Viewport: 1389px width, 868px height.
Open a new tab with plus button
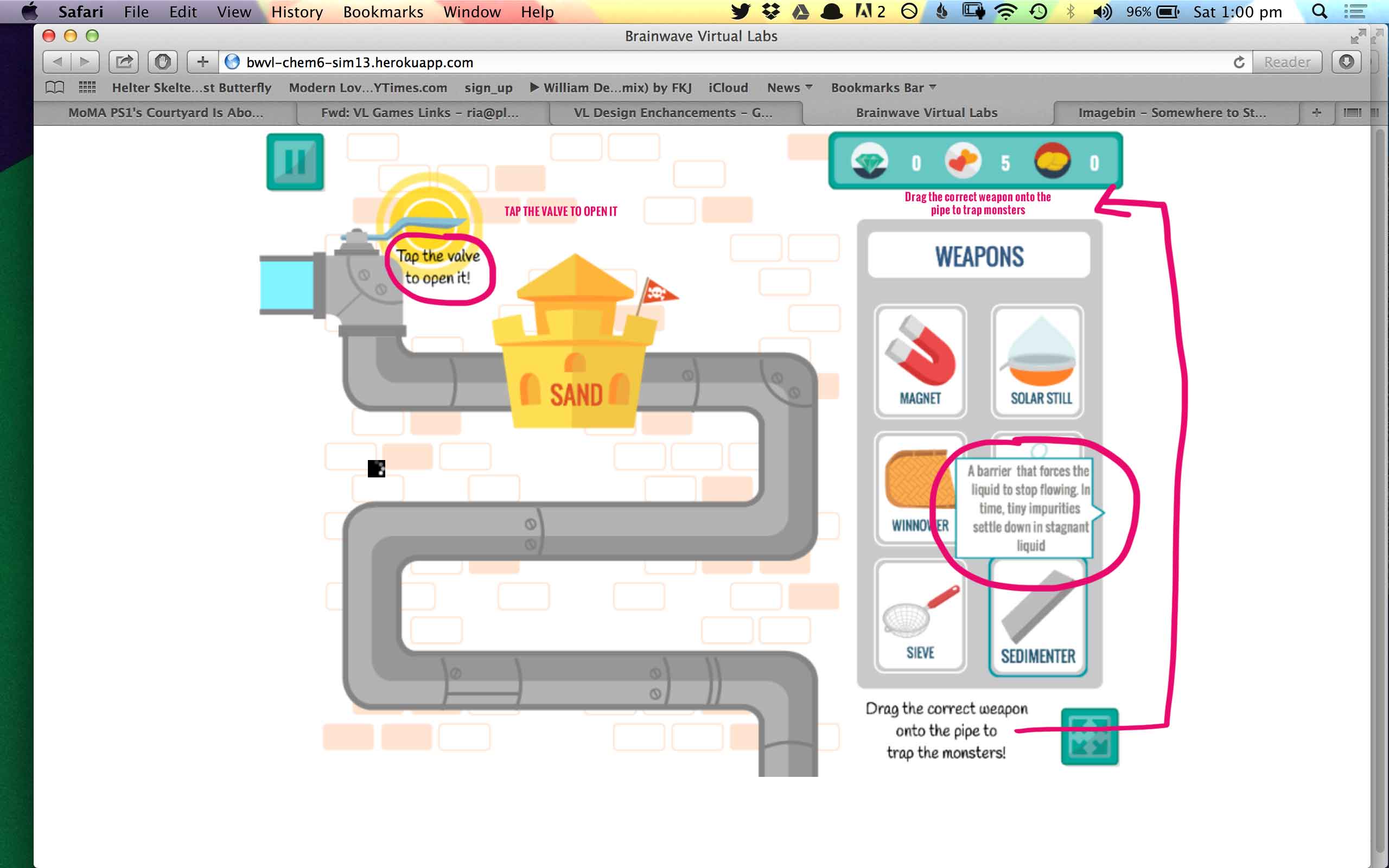[1317, 113]
